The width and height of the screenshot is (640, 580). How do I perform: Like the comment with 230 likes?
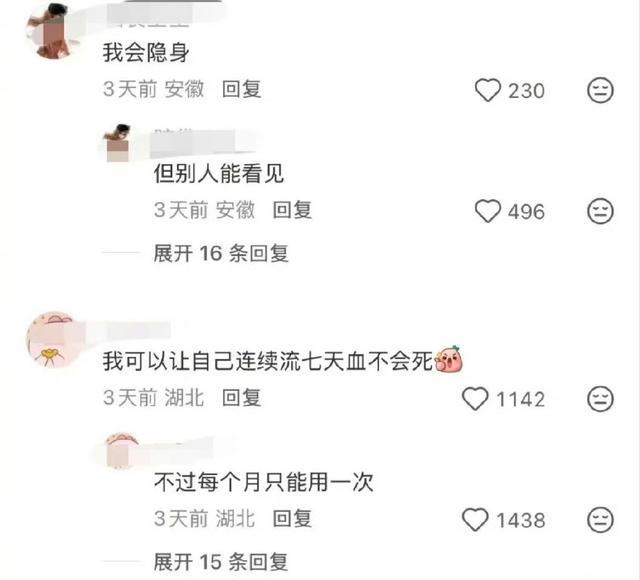click(x=488, y=90)
